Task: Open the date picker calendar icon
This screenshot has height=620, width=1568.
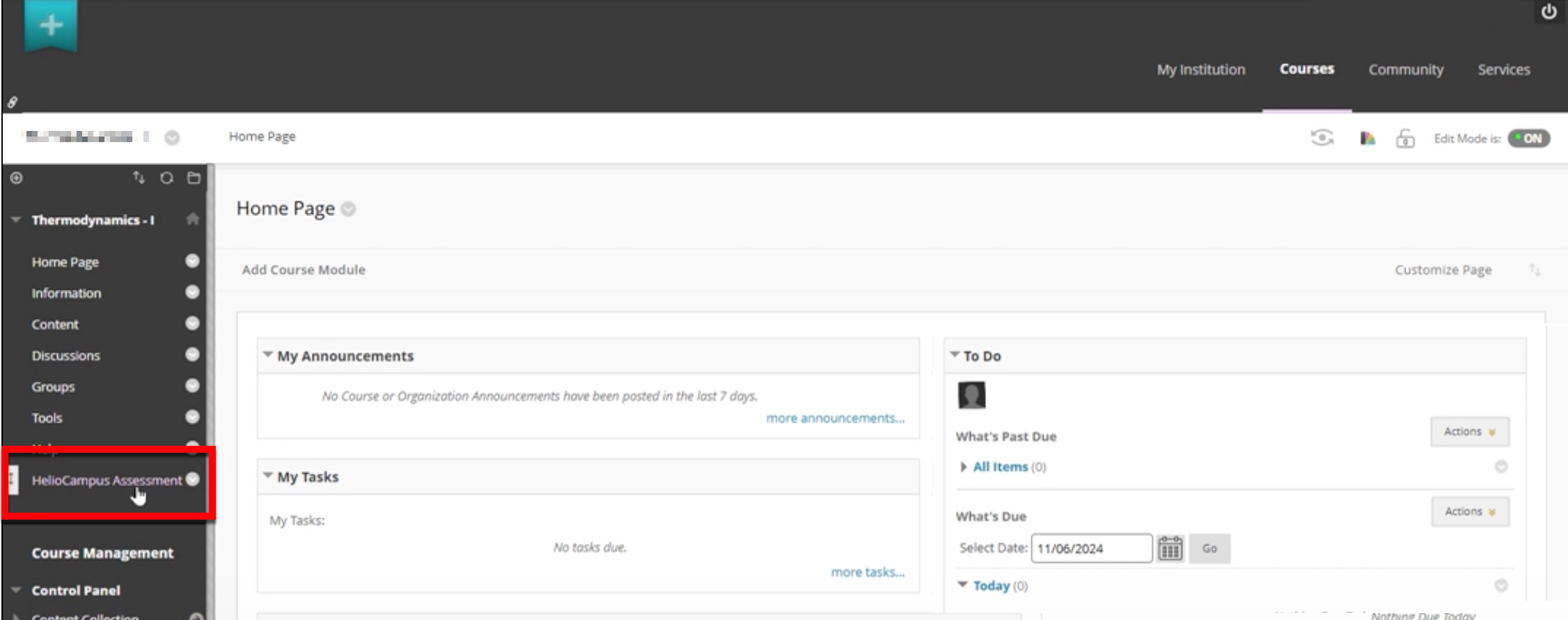Action: [x=1170, y=548]
